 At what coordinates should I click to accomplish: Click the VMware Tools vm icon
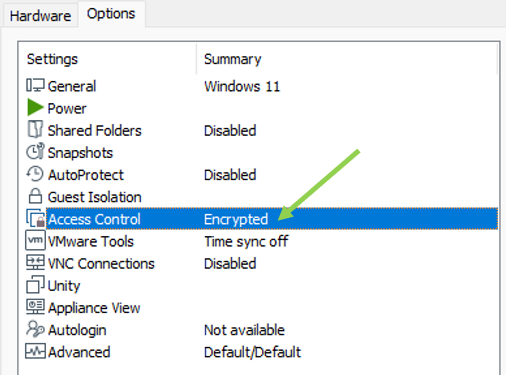(x=35, y=240)
